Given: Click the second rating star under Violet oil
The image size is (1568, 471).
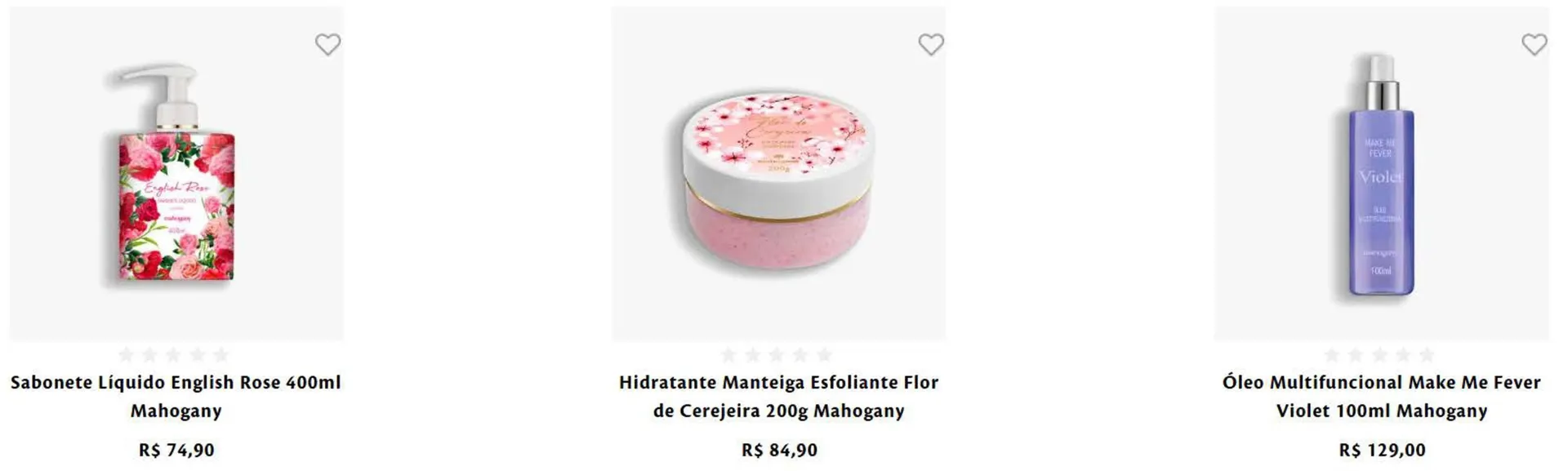Looking at the screenshot, I should click(1356, 354).
